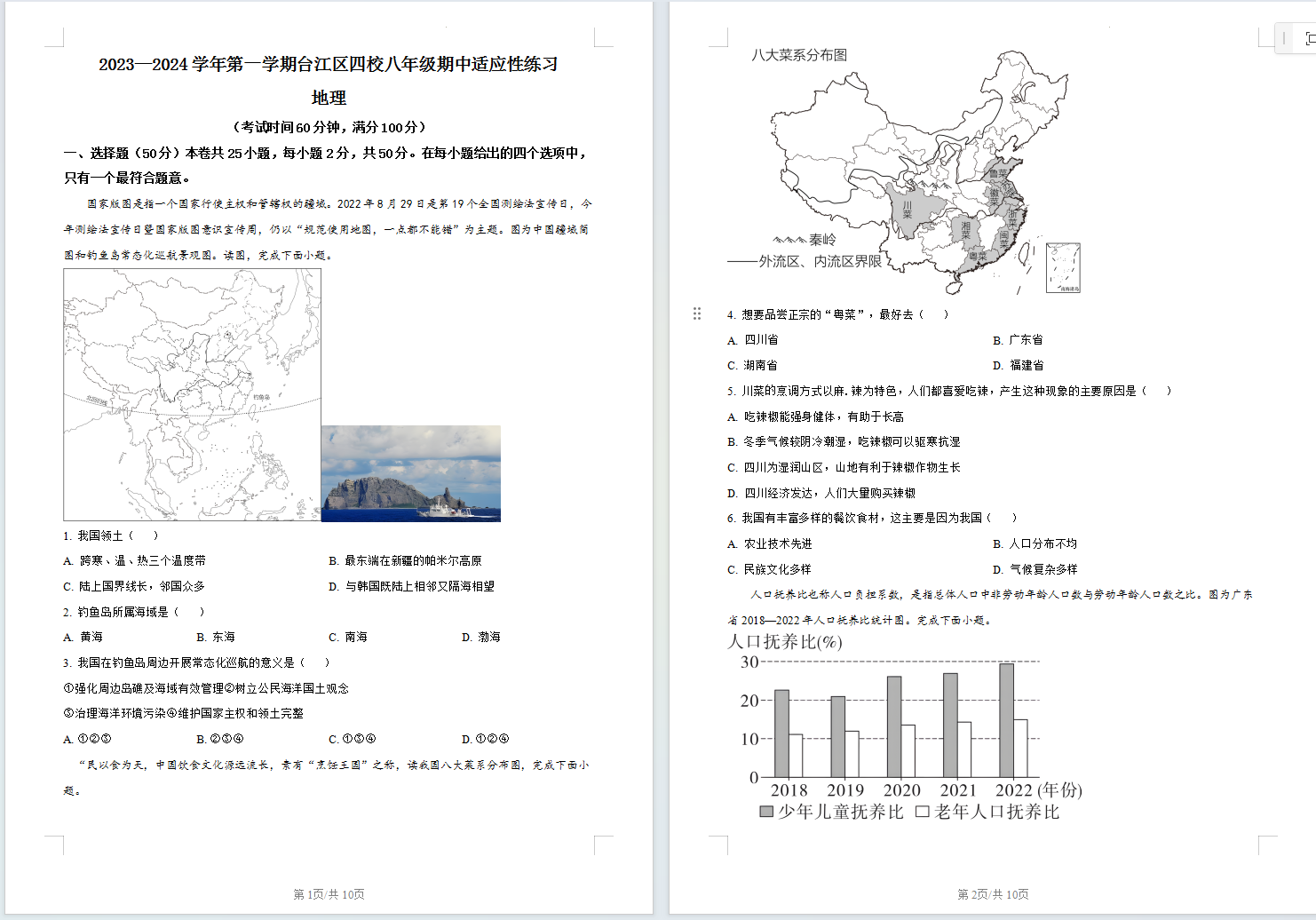Click page footer '第2页/共10页'
Image resolution: width=1316 pixels, height=920 pixels.
coord(993,894)
